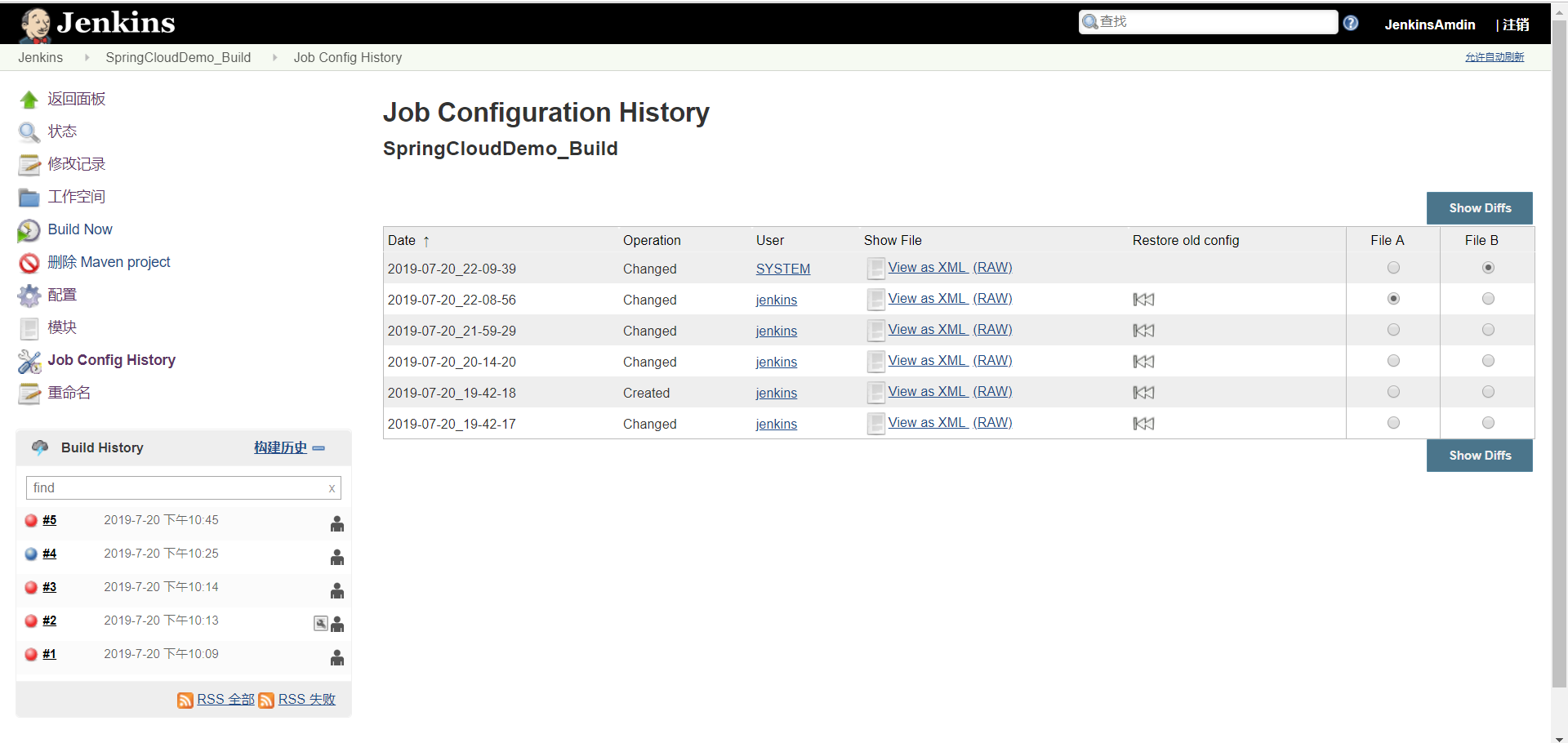Viewport: 1568px width, 743px height.
Task: Open the search help question-mark icon
Action: click(x=1351, y=23)
